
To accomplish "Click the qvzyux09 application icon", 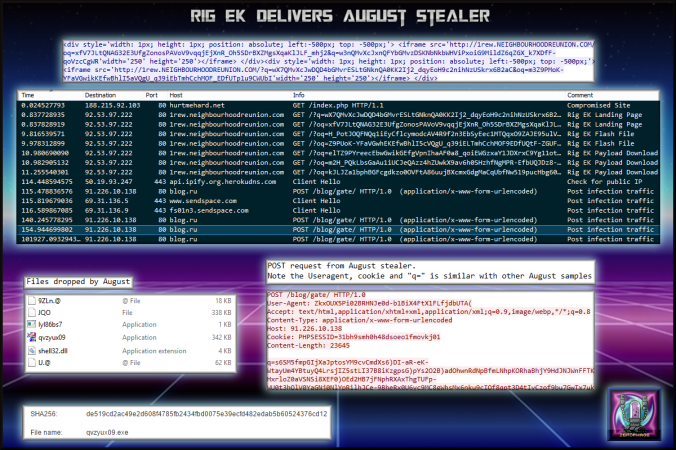I will coord(33,337).
